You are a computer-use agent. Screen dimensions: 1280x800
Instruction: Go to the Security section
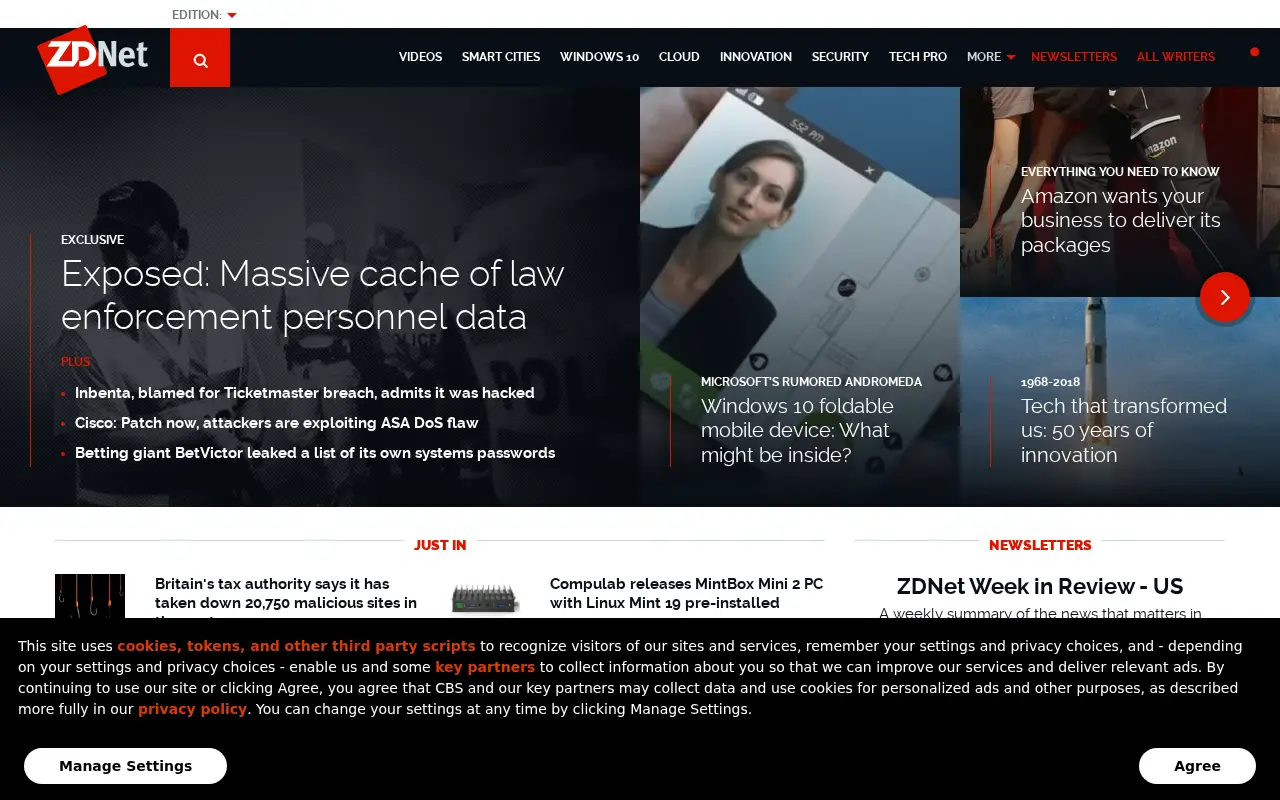click(840, 57)
